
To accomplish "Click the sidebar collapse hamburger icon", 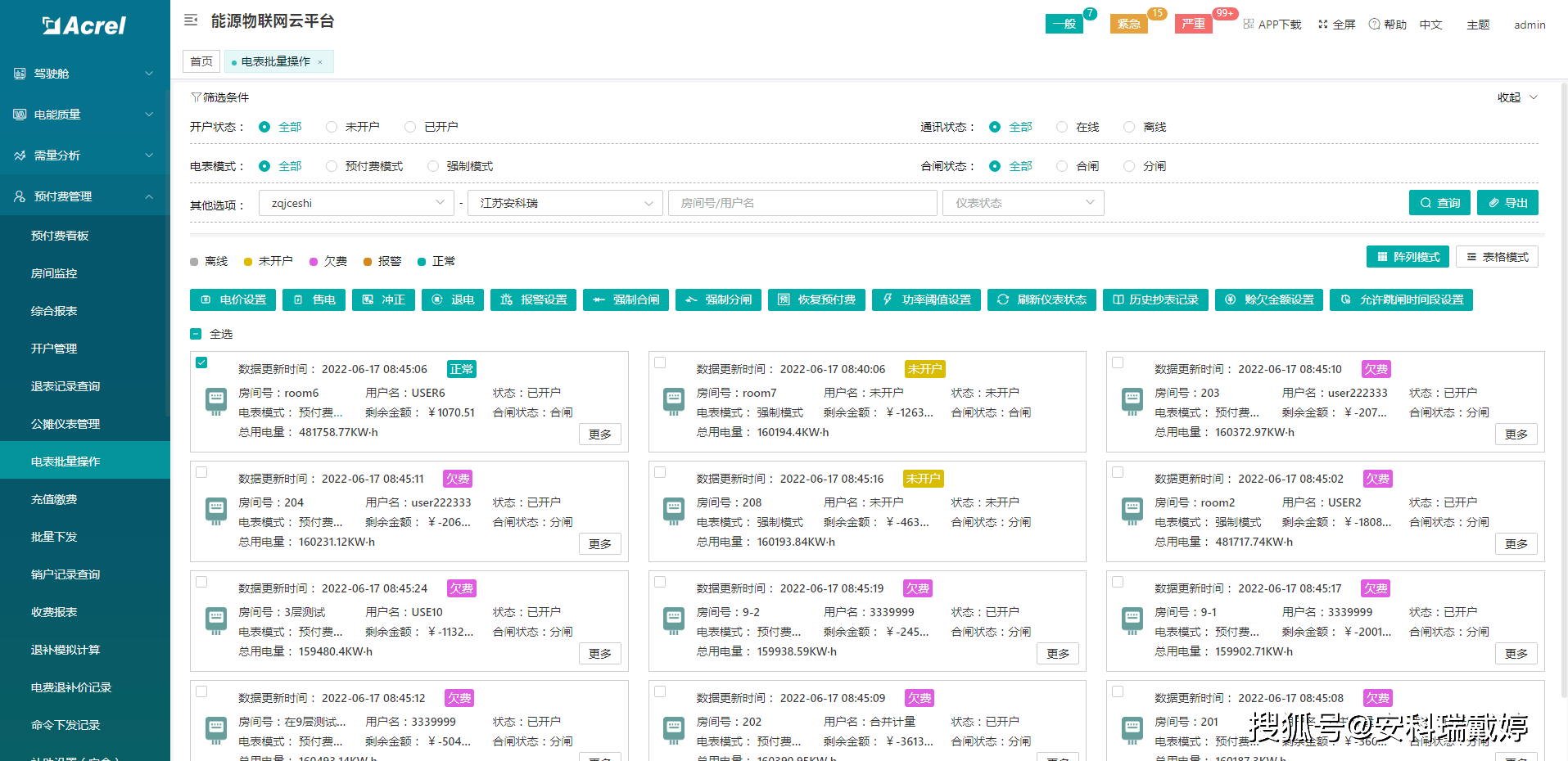I will coord(191,20).
